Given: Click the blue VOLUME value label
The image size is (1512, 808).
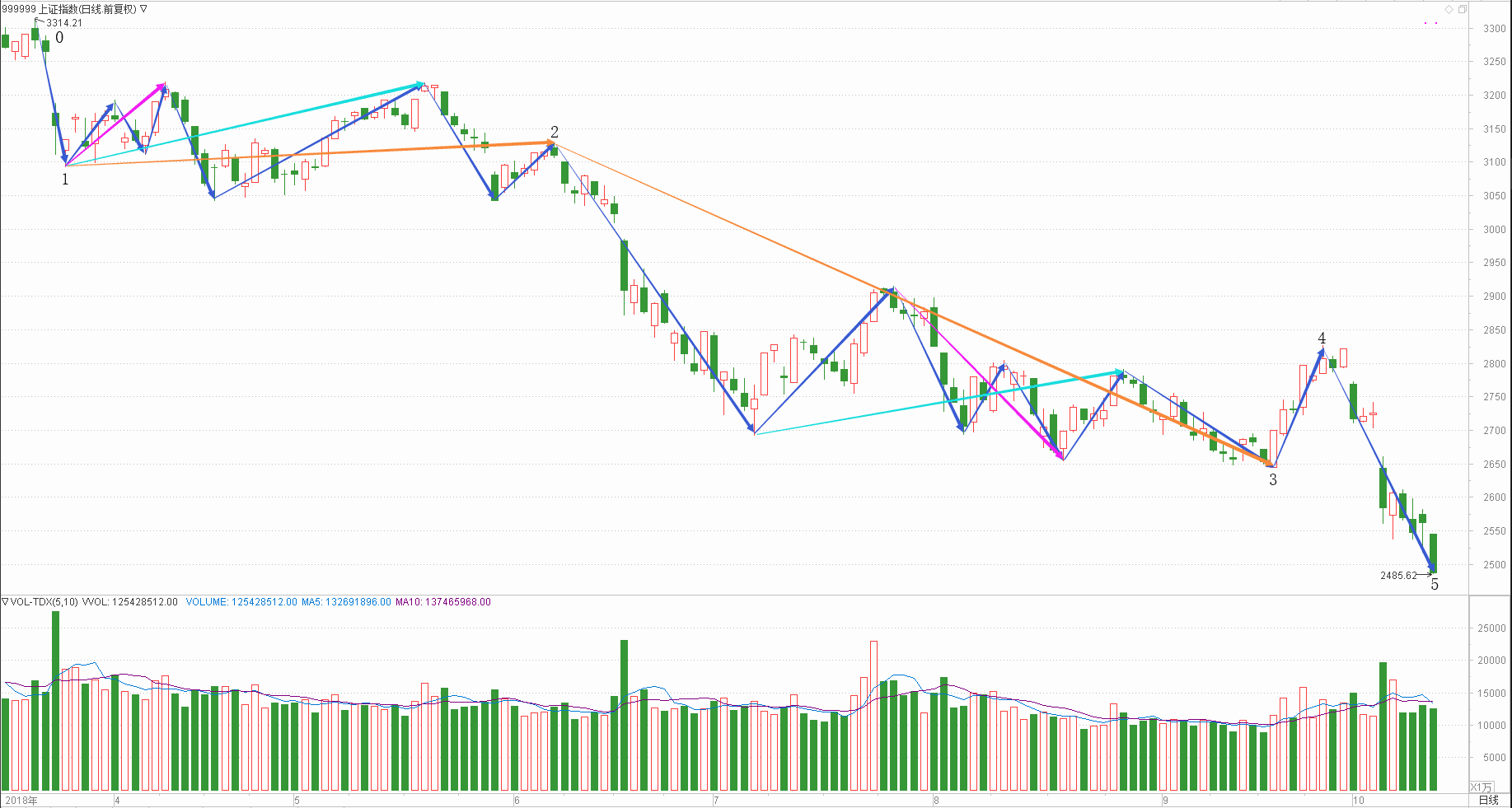Looking at the screenshot, I should pos(241,602).
